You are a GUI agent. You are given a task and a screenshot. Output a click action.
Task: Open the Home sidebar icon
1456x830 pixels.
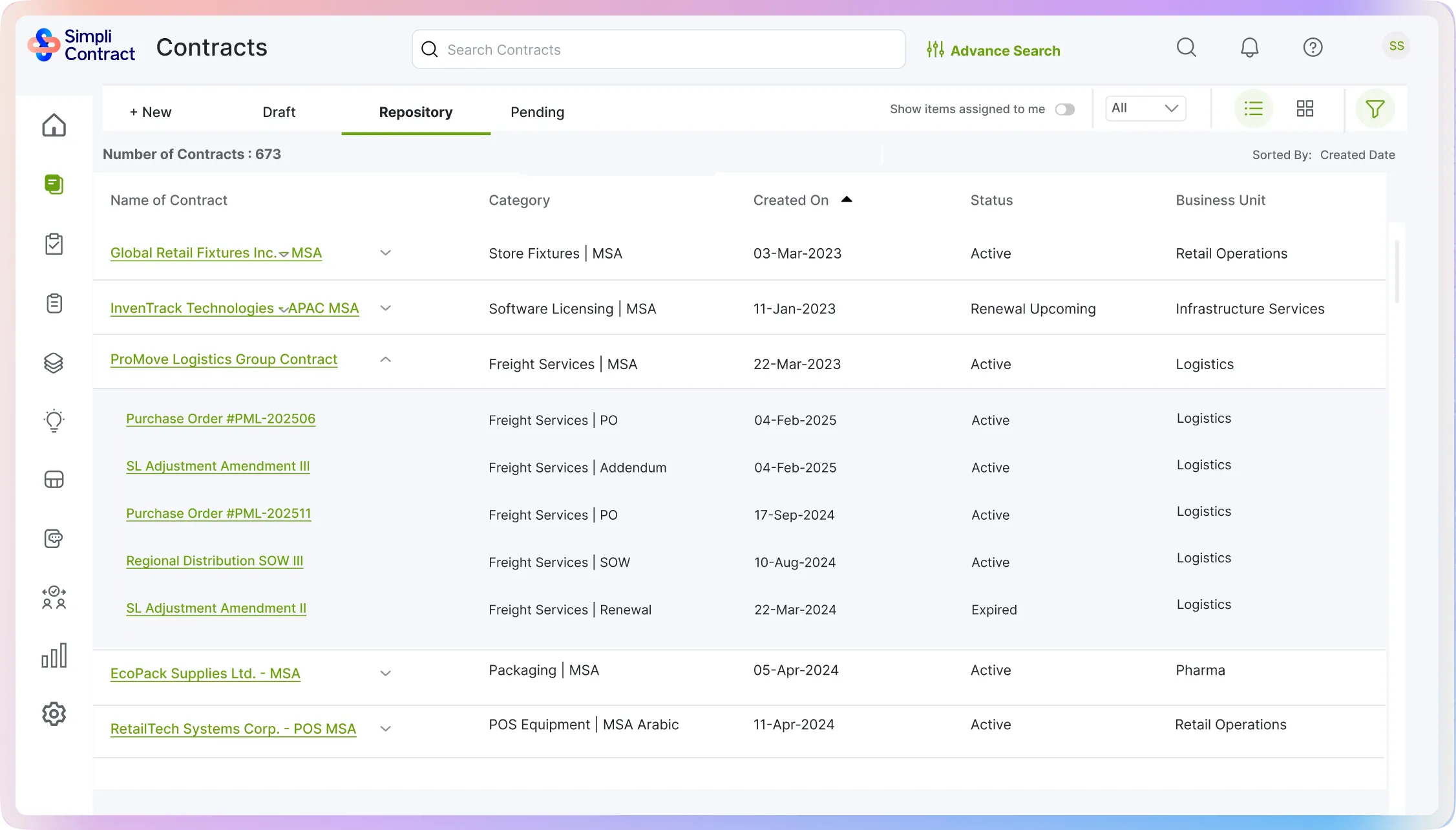(x=54, y=125)
